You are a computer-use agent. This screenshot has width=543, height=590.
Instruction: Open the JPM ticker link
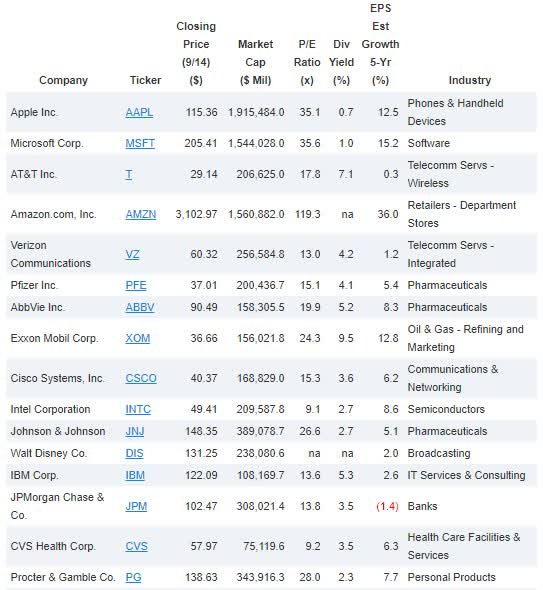(136, 506)
